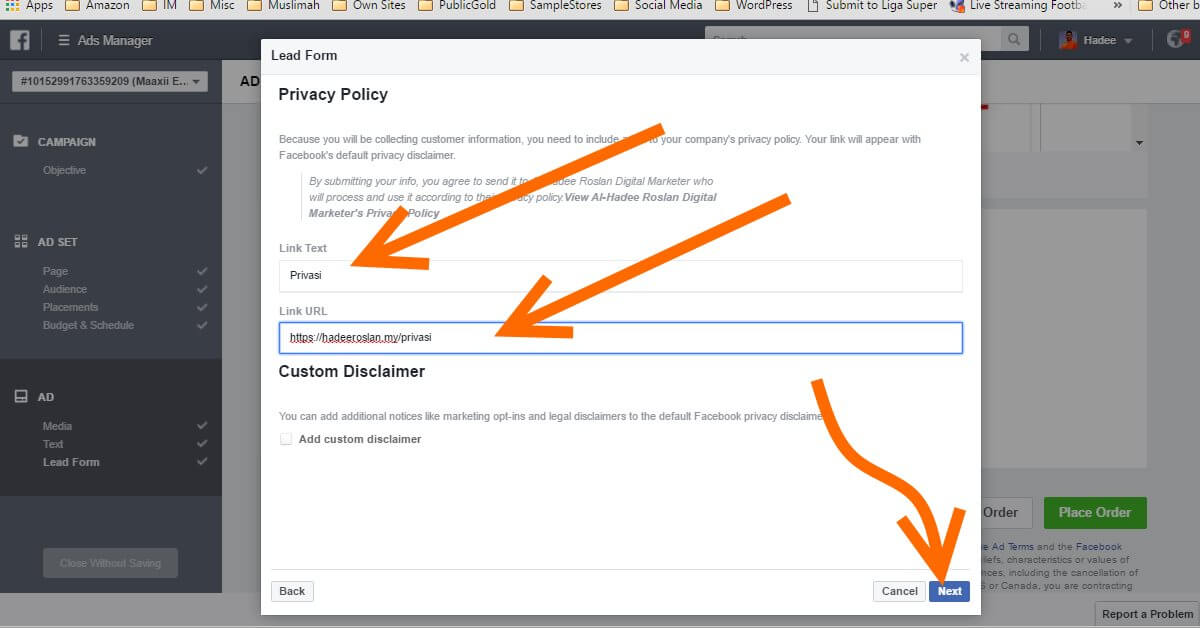Image resolution: width=1200 pixels, height=628 pixels.
Task: Click the Ad Set section icon
Action: [x=20, y=242]
